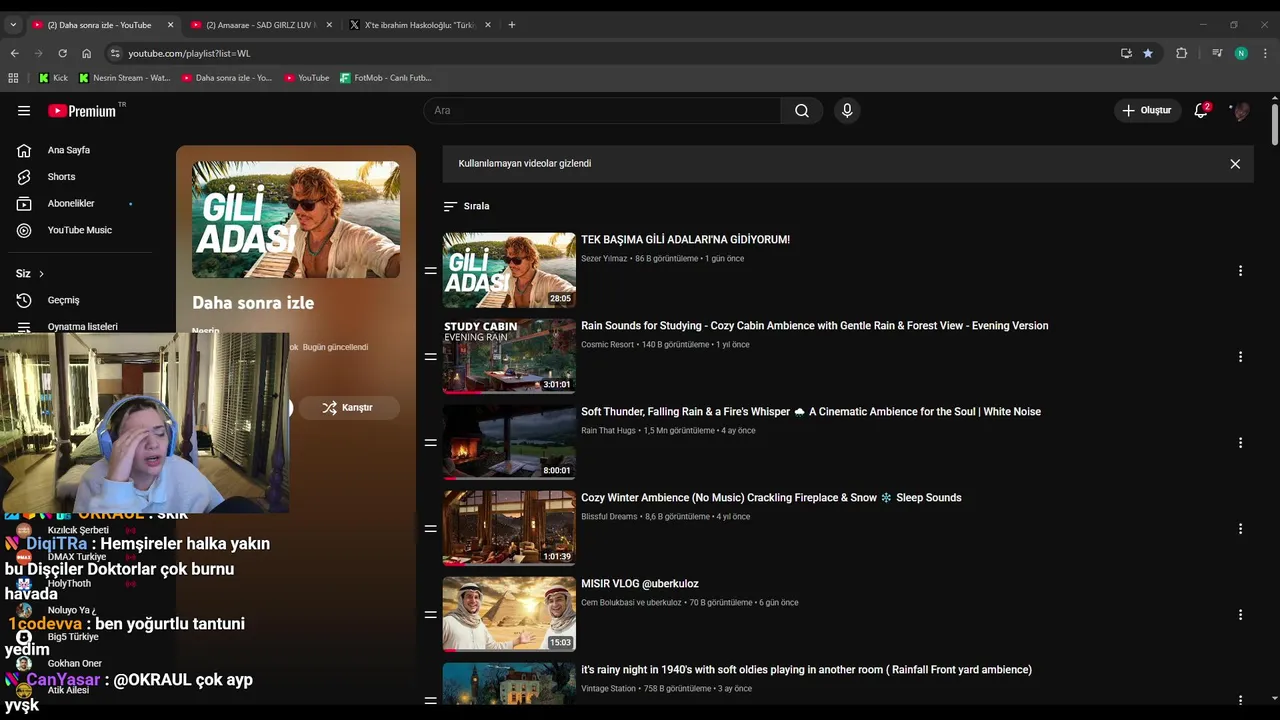Open options for Soft Thunder, Falling Rain video
Screen dimensions: 1280x720
click(x=1240, y=443)
